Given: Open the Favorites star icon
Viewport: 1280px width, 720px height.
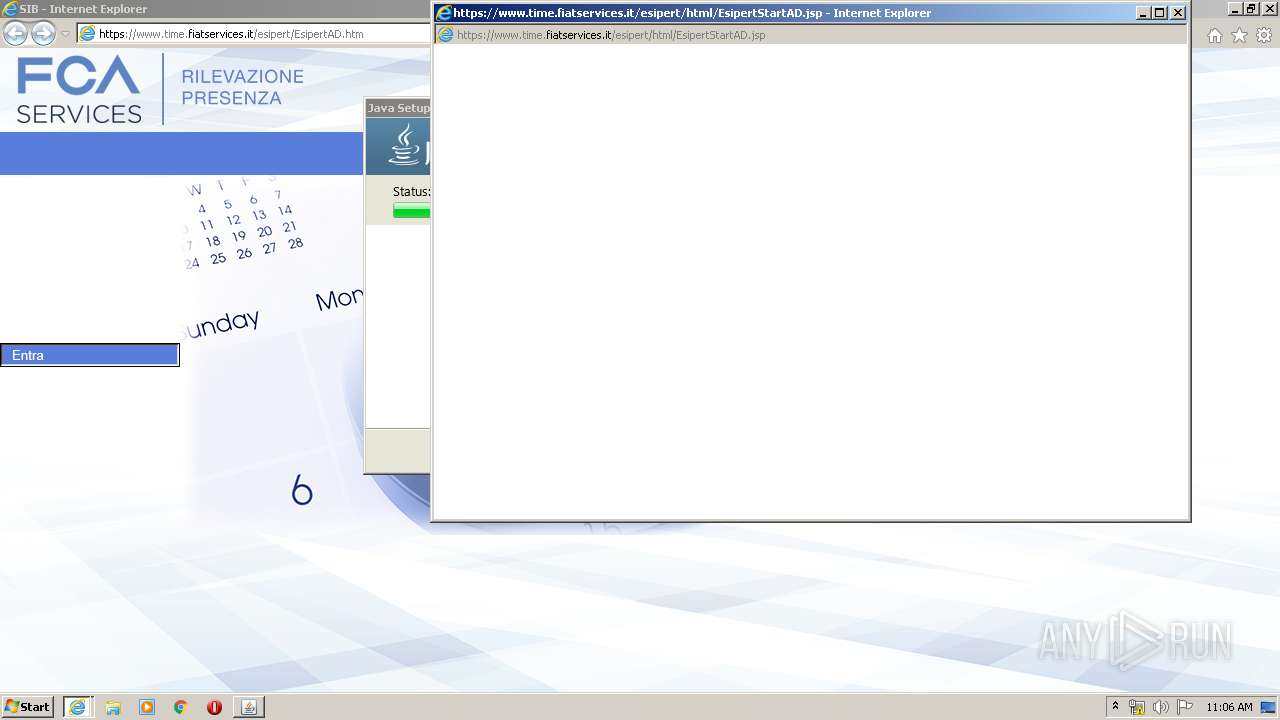Looking at the screenshot, I should tap(1239, 35).
